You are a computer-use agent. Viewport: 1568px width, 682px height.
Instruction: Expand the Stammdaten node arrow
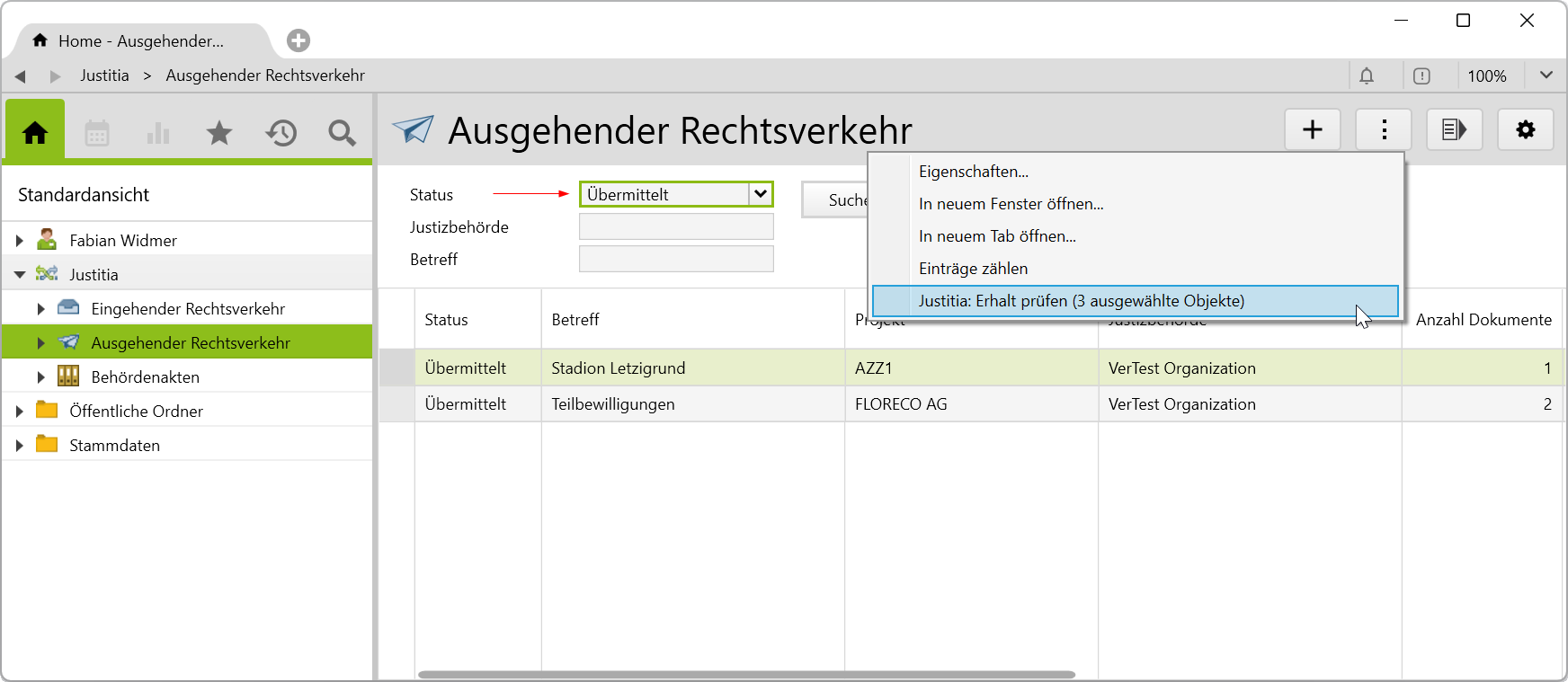tap(19, 445)
